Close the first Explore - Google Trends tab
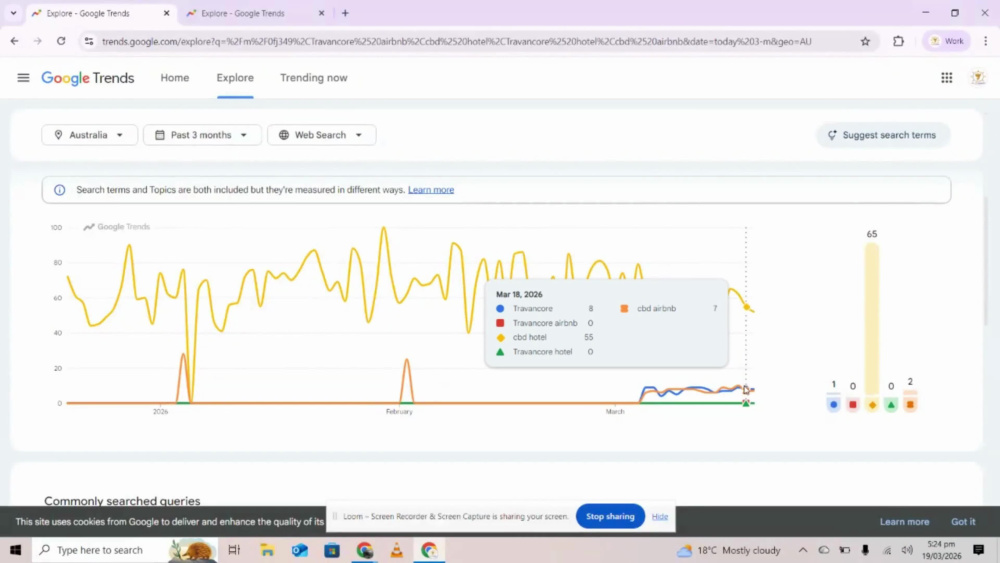Viewport: 1000px width, 563px height. coord(166,13)
